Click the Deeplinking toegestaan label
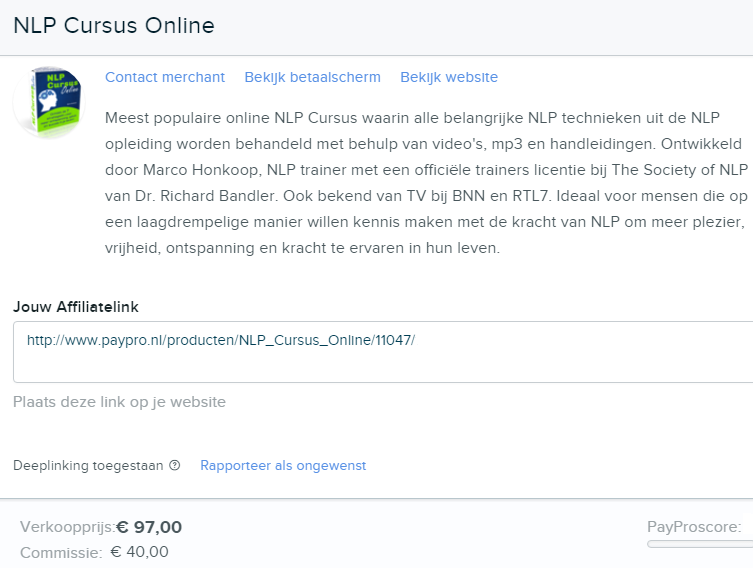 tap(88, 466)
